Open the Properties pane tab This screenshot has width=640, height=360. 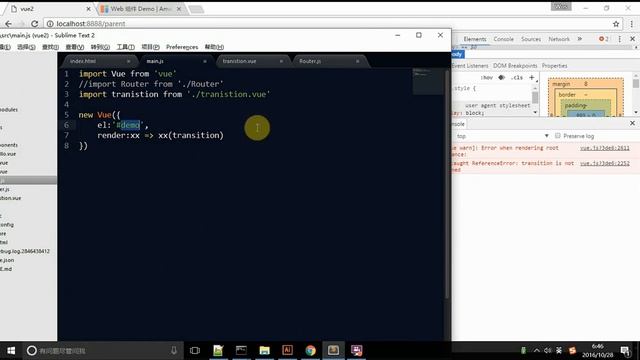(554, 66)
